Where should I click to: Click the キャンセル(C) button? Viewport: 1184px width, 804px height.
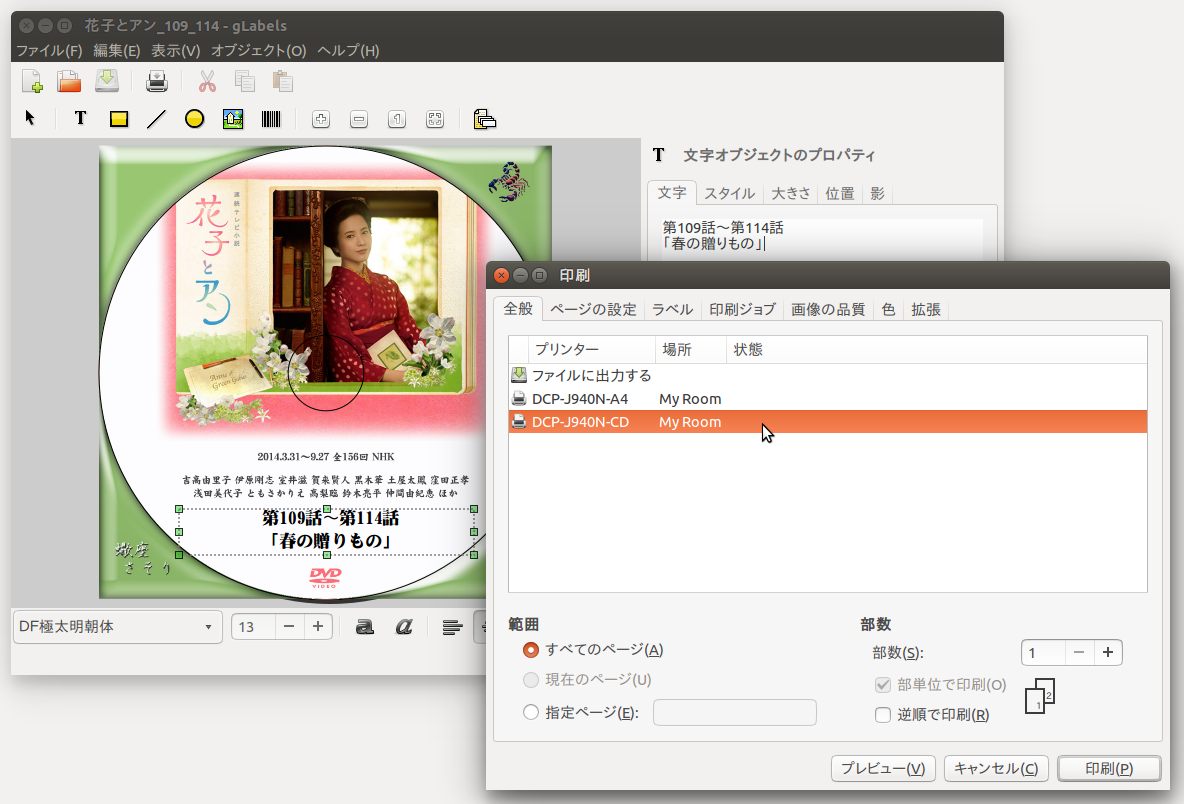(996, 769)
